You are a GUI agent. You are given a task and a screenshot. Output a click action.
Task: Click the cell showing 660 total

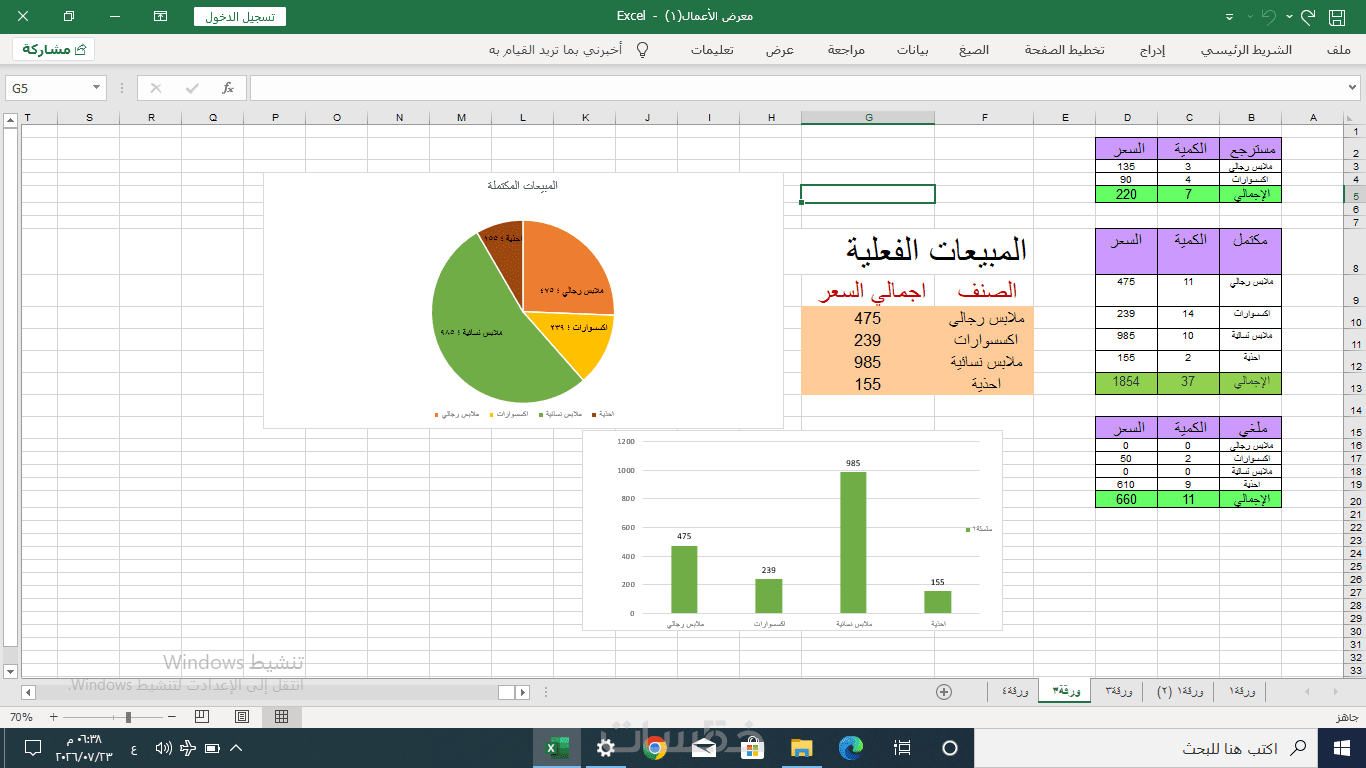(1126, 499)
